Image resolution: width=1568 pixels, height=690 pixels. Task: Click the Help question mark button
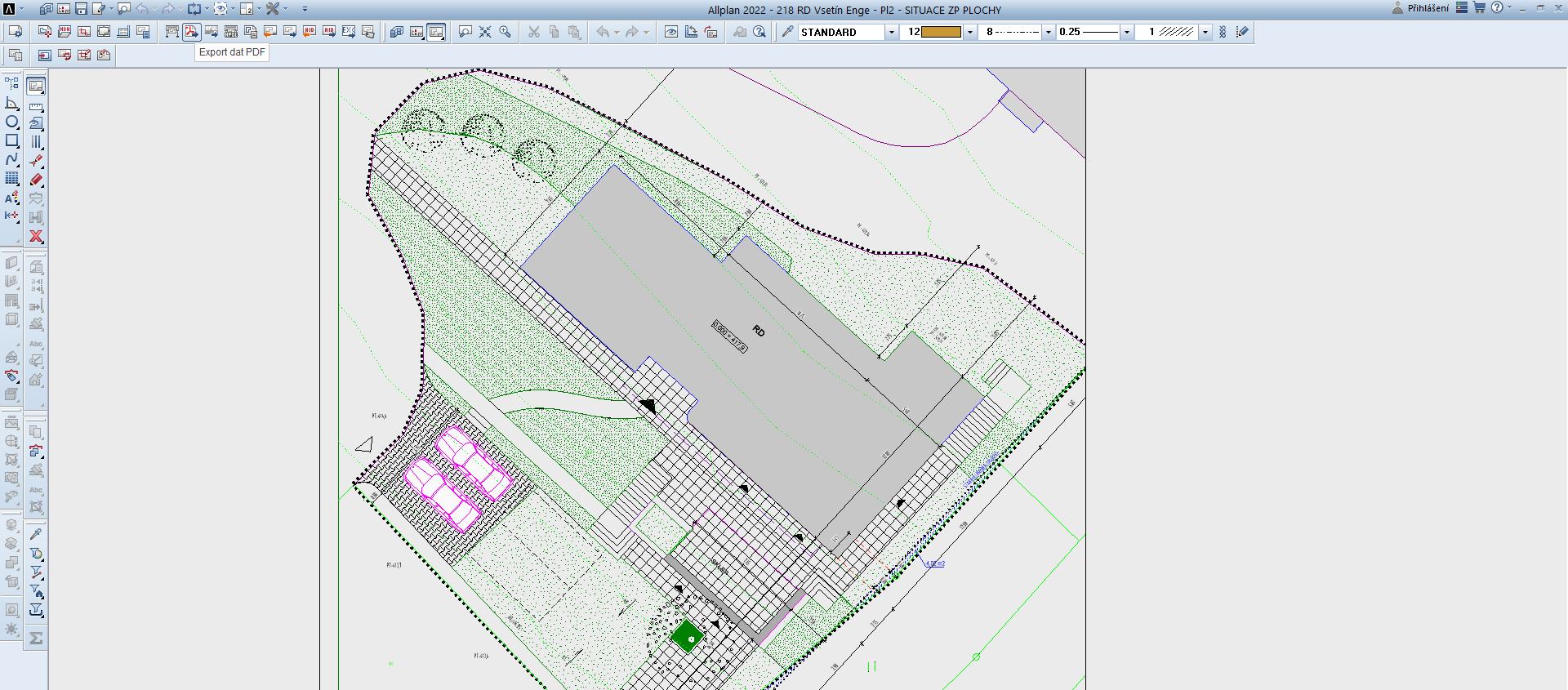click(1496, 8)
